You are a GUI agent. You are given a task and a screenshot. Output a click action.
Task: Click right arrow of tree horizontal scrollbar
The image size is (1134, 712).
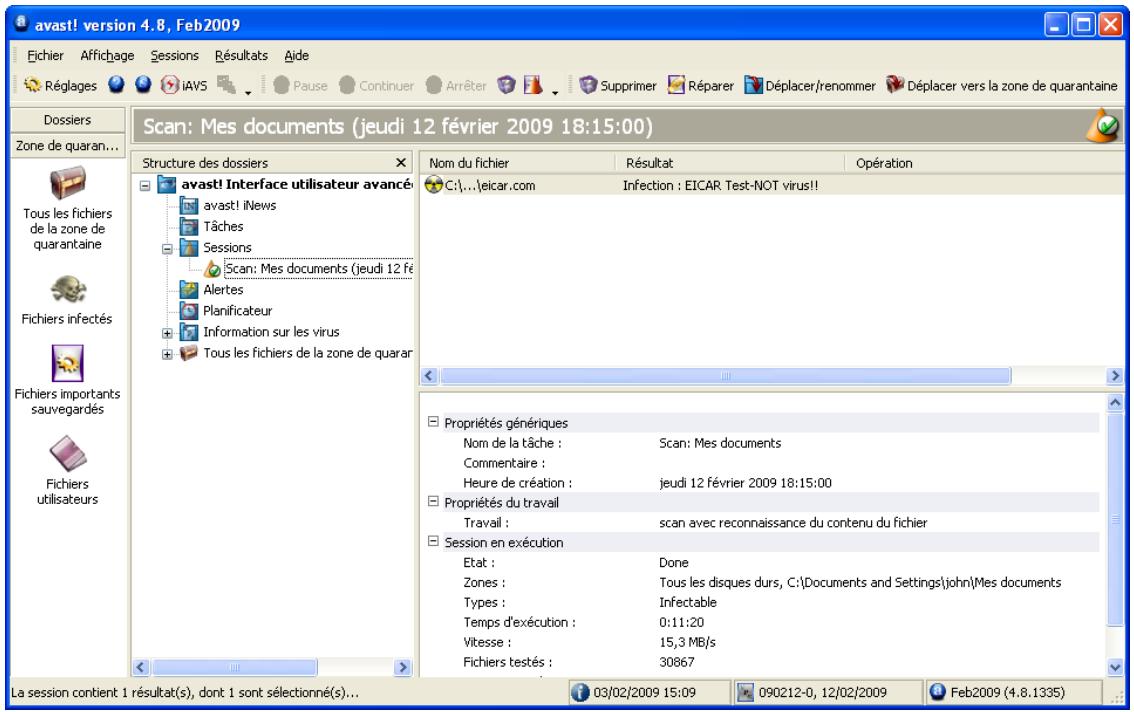403,667
